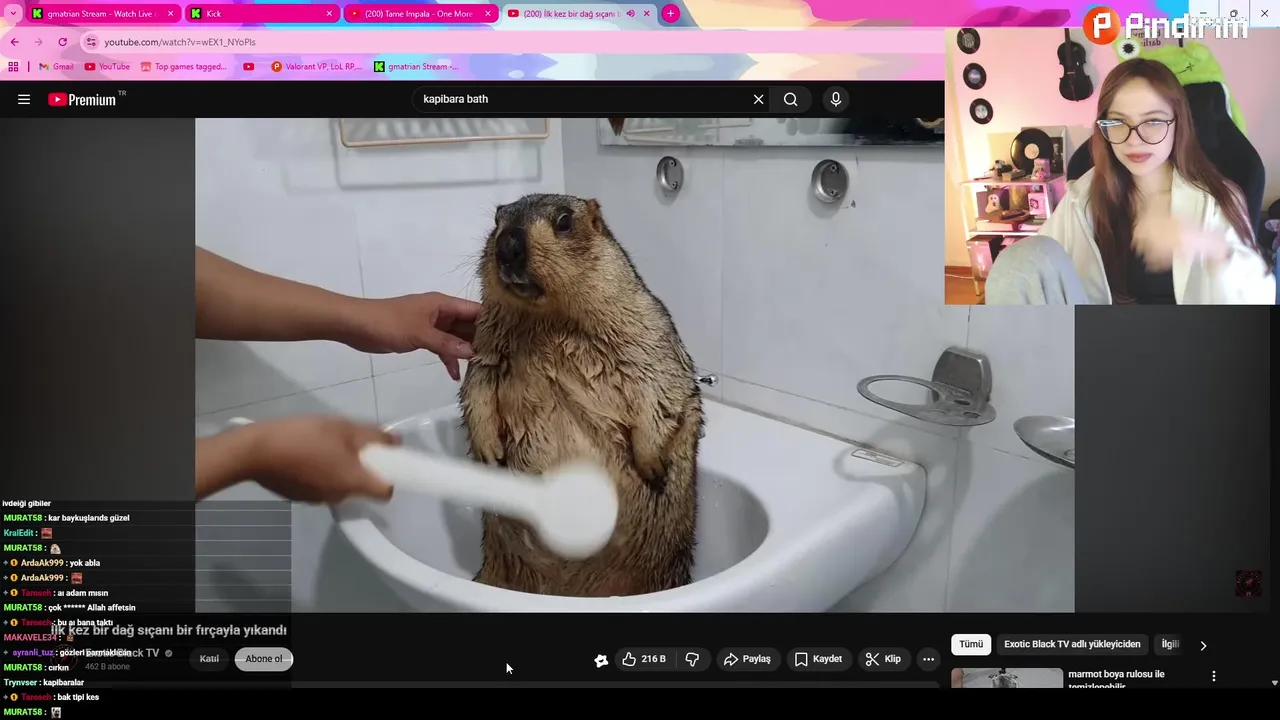Mute the tab via its speaker icon
Image resolution: width=1280 pixels, height=720 pixels.
click(x=631, y=14)
